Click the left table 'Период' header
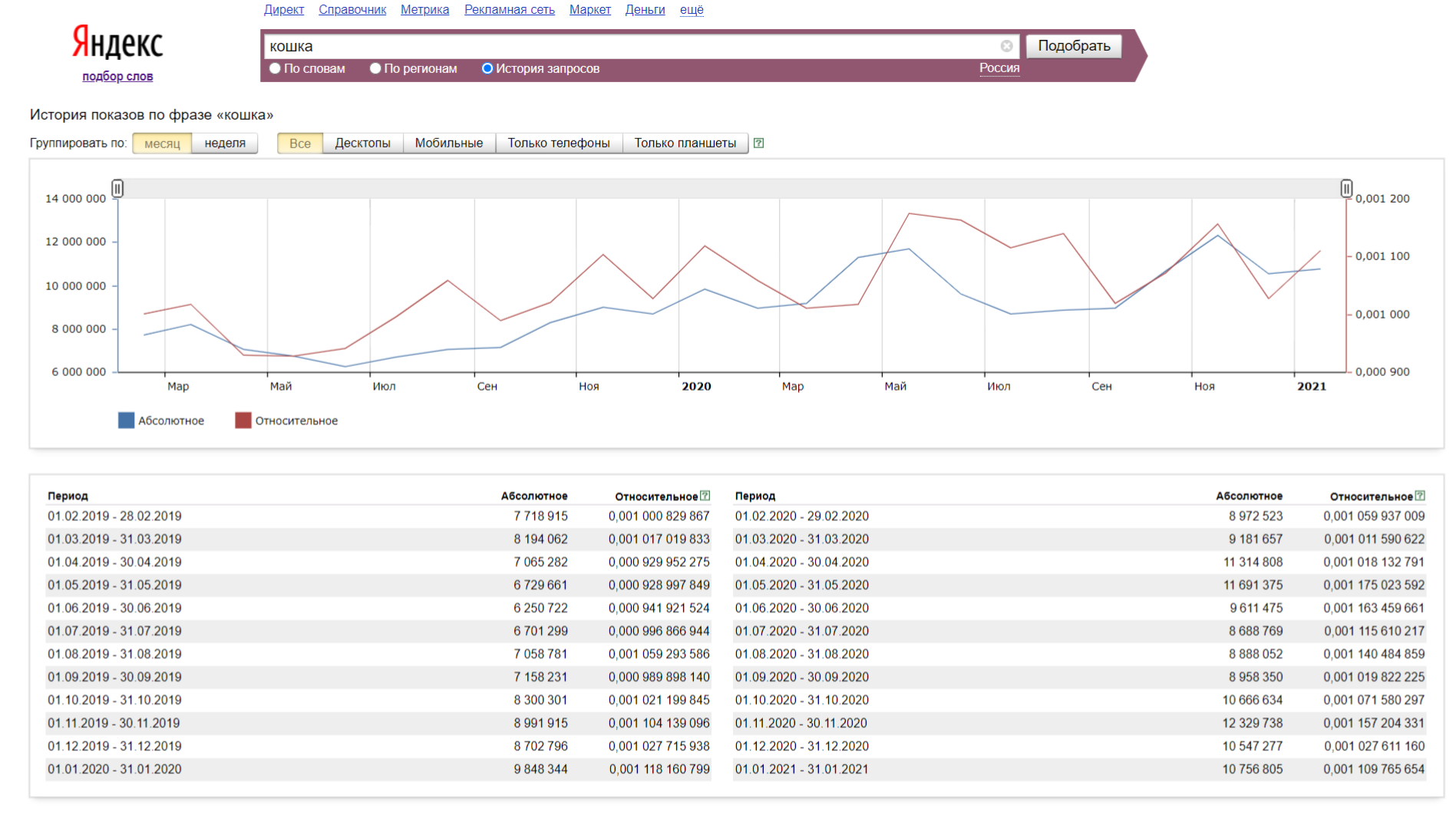This screenshot has width=1456, height=818. (68, 496)
